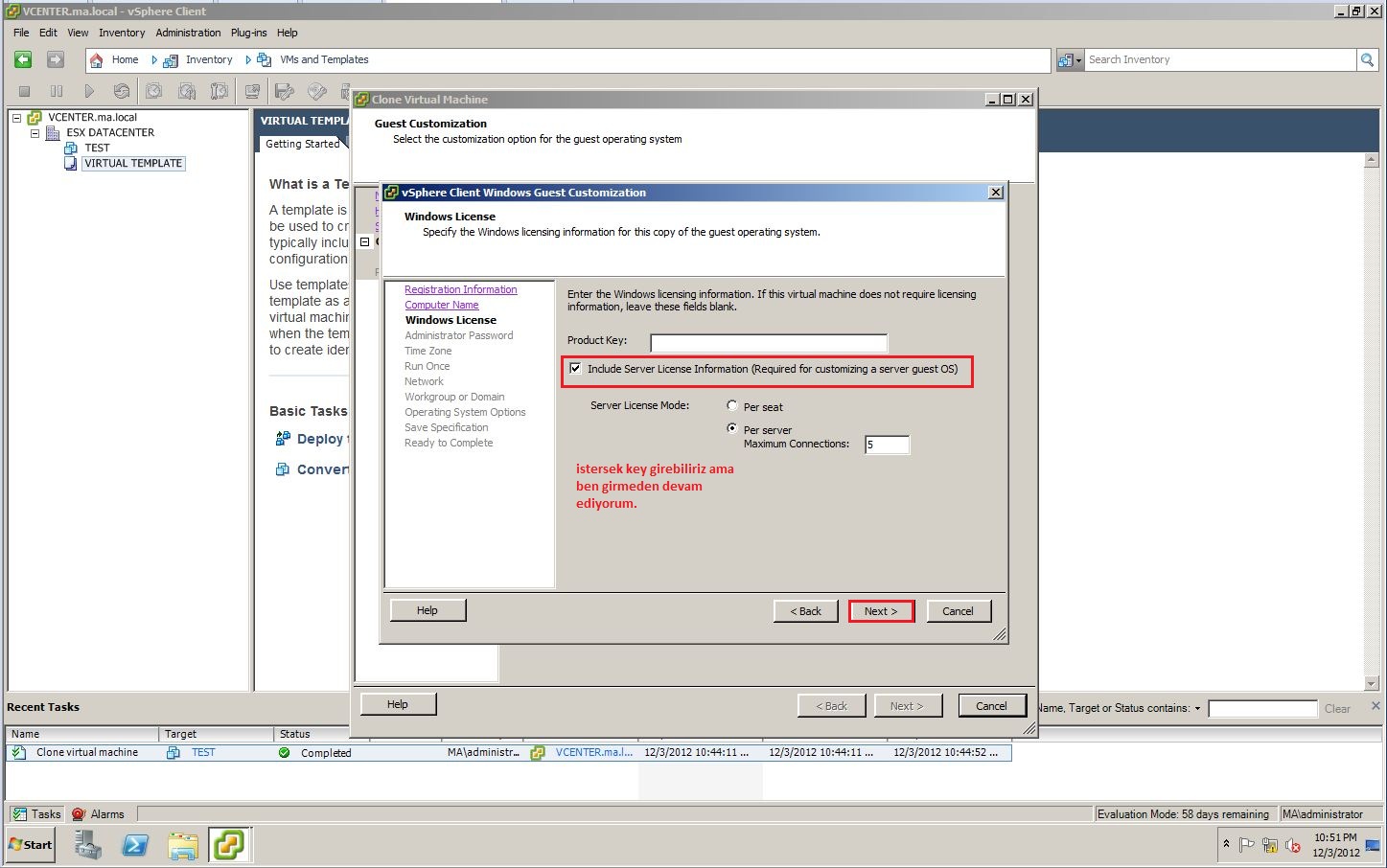Click the VMs and Templates breadcrumb icon

pyautogui.click(x=264, y=60)
